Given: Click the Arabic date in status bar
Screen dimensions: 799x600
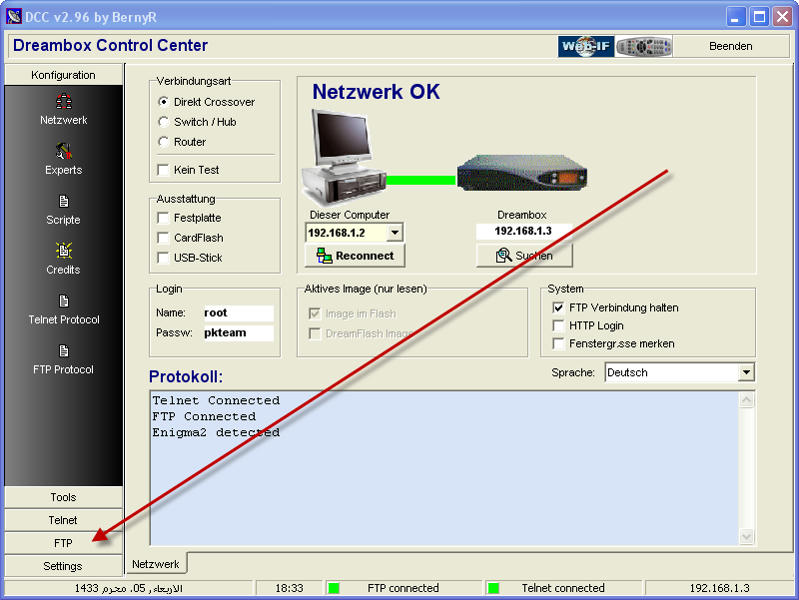Looking at the screenshot, I should point(128,588).
